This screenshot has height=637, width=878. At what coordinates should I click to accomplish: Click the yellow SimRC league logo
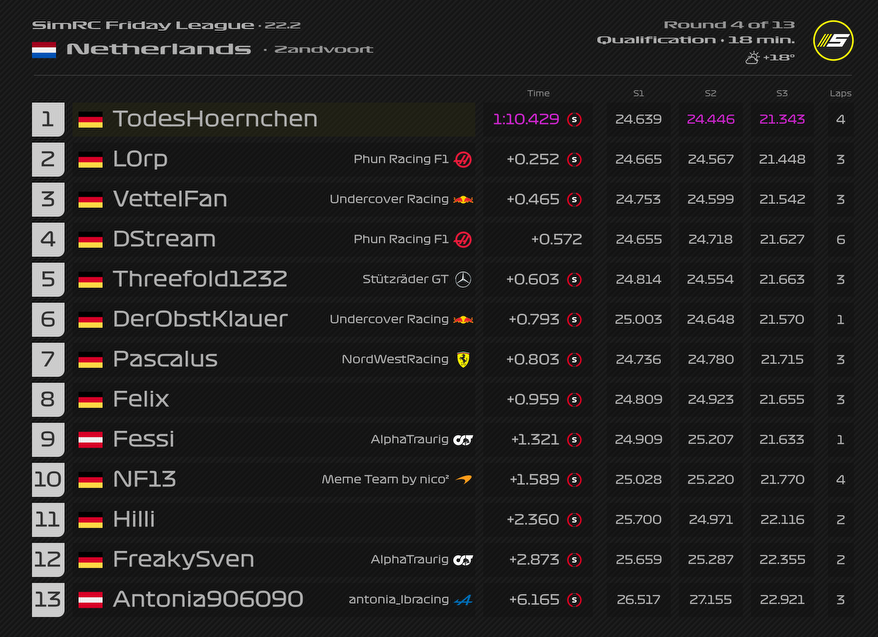click(x=833, y=41)
